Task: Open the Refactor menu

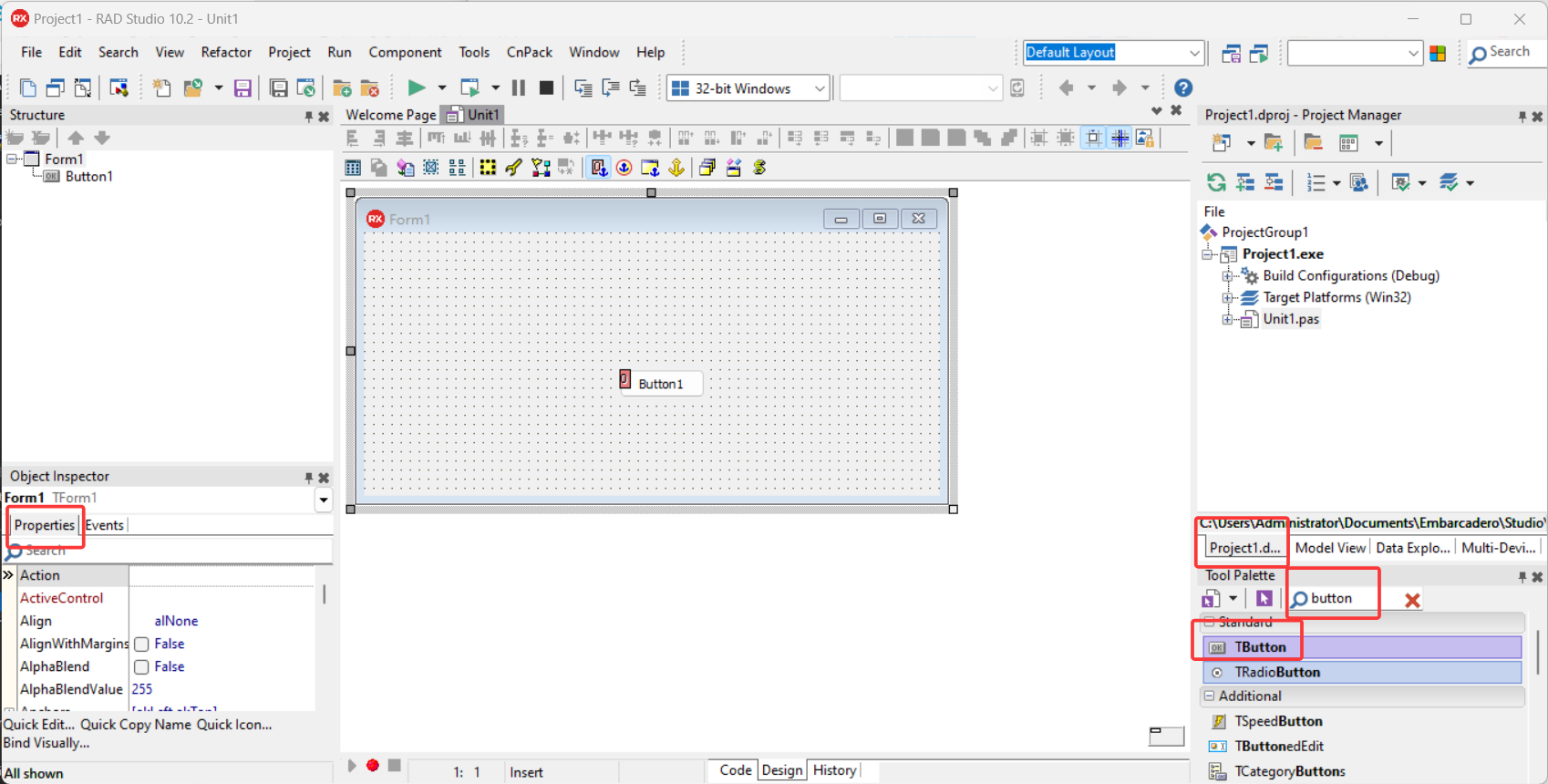Action: click(226, 52)
